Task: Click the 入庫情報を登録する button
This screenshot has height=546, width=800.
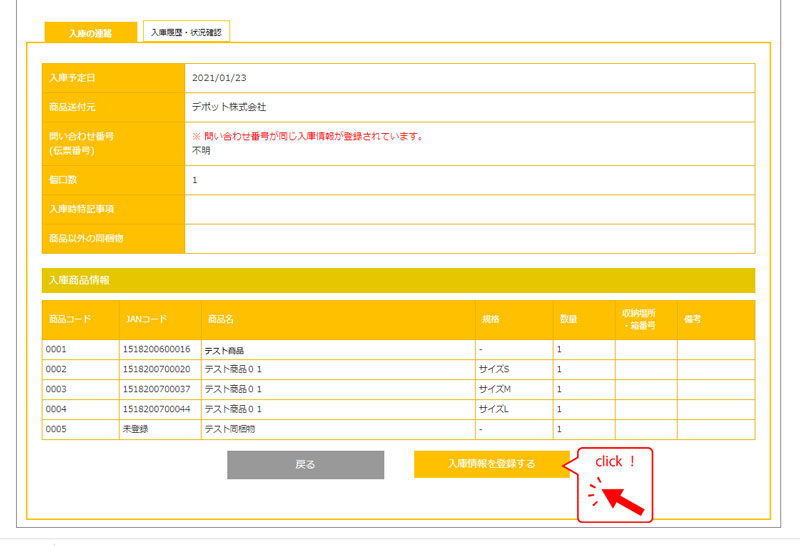Action: [x=491, y=464]
